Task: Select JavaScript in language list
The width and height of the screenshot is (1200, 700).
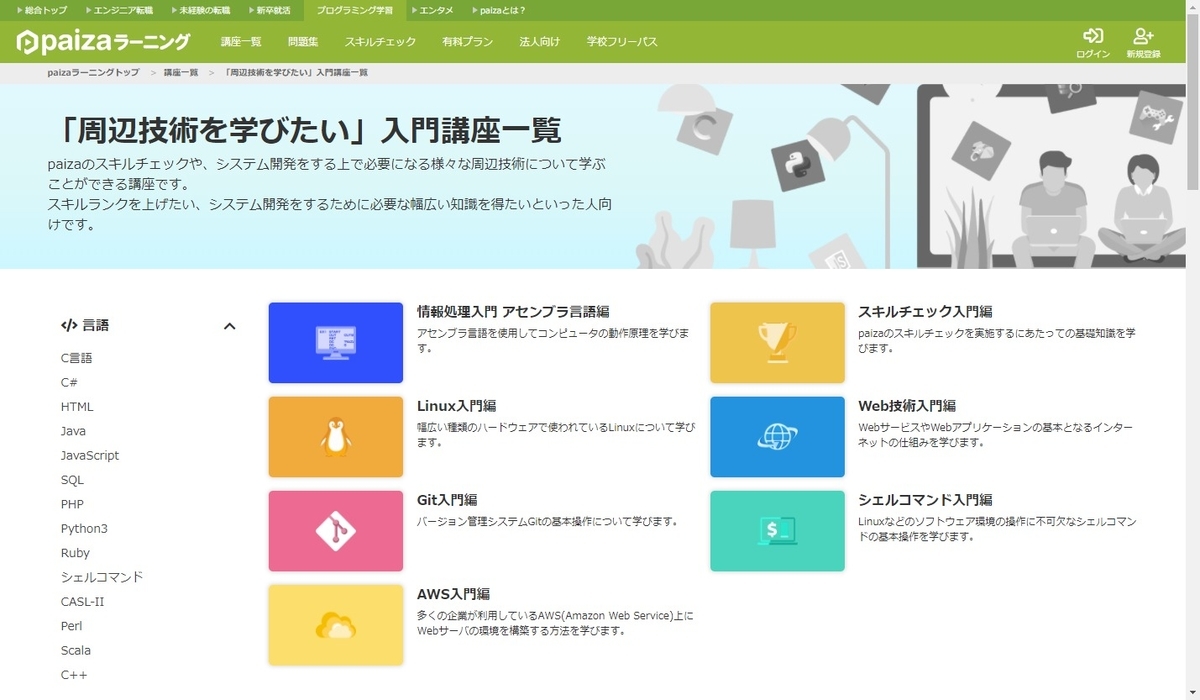Action: [90, 455]
